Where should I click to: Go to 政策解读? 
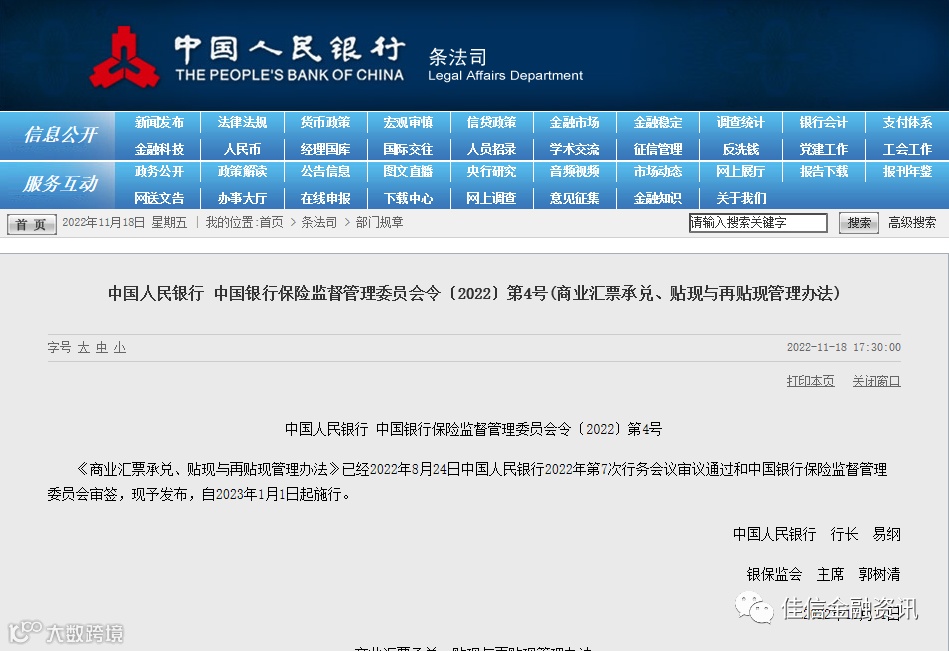[x=242, y=171]
